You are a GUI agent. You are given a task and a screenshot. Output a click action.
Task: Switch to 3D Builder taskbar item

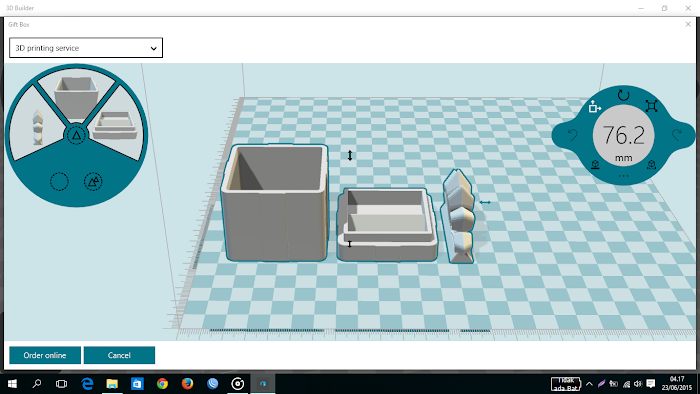(x=263, y=383)
